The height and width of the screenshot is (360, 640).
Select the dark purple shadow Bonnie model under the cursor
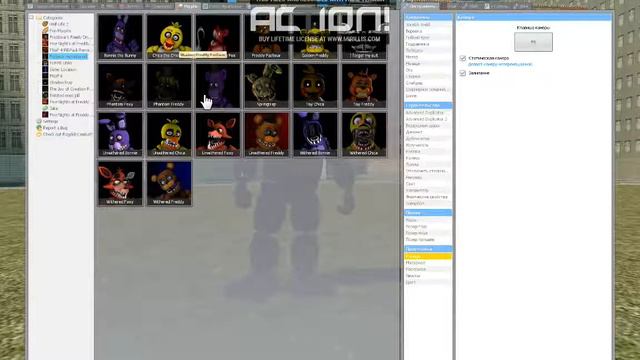click(218, 85)
